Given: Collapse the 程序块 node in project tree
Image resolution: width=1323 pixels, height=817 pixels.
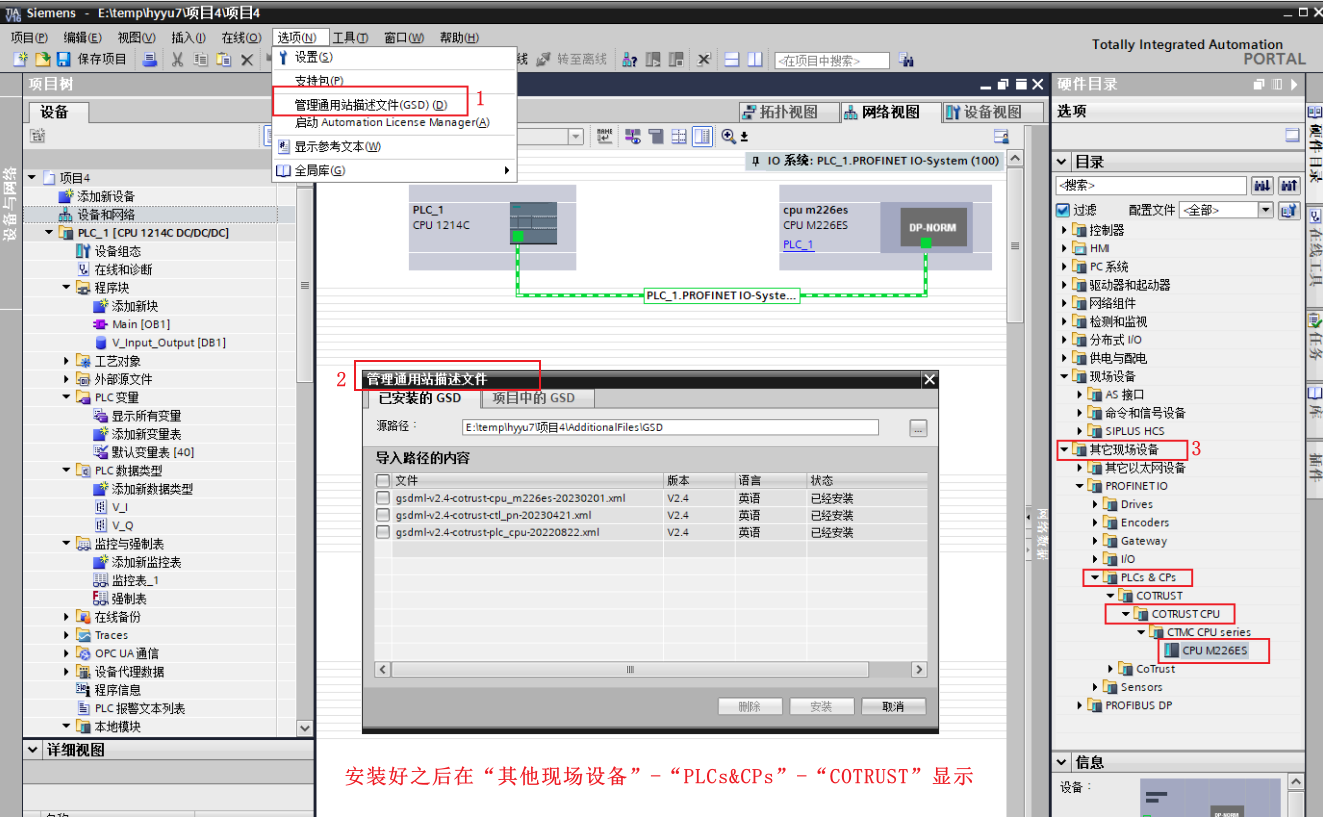Looking at the screenshot, I should tap(66, 288).
